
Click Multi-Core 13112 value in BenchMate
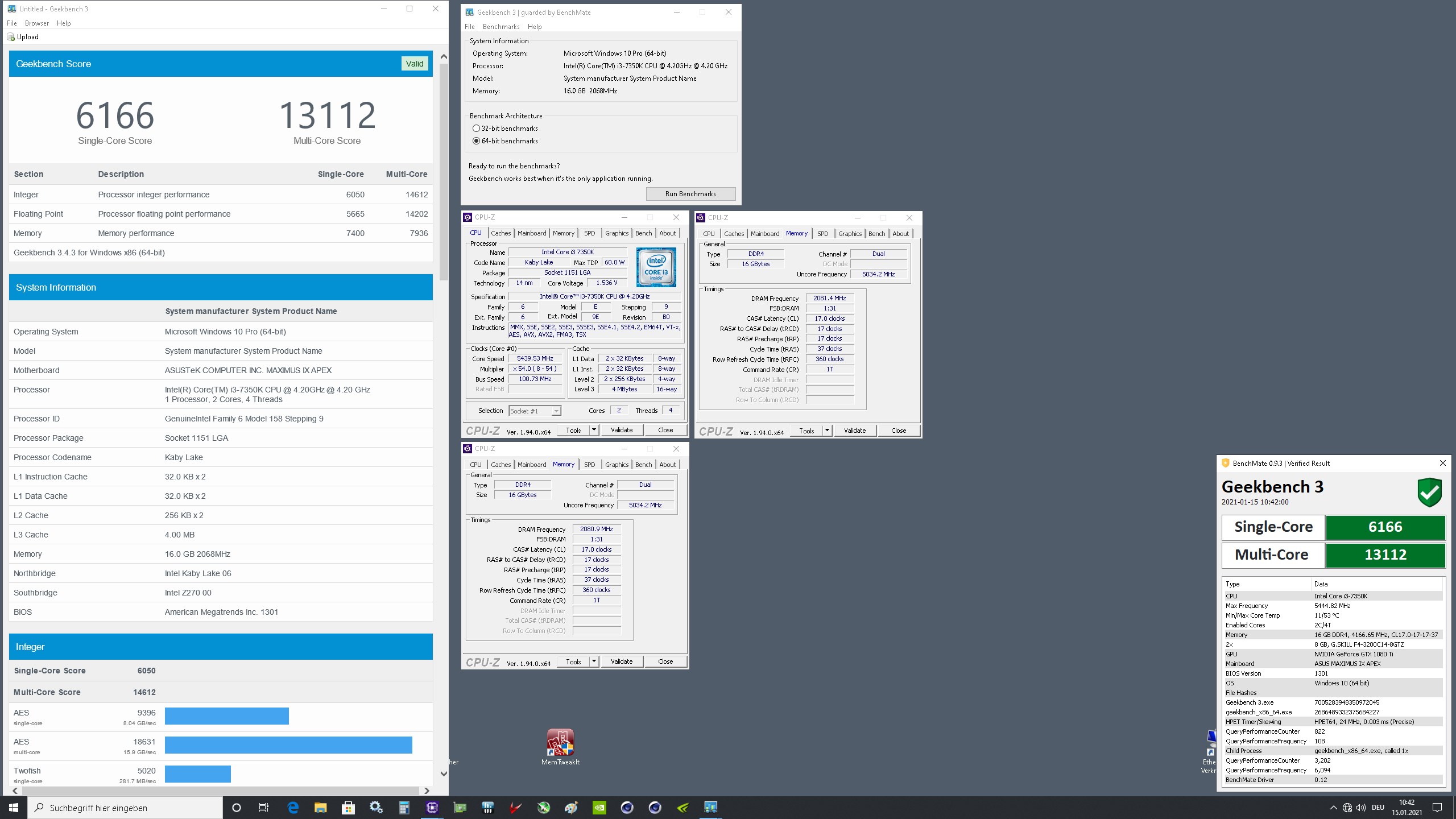[x=1385, y=555]
